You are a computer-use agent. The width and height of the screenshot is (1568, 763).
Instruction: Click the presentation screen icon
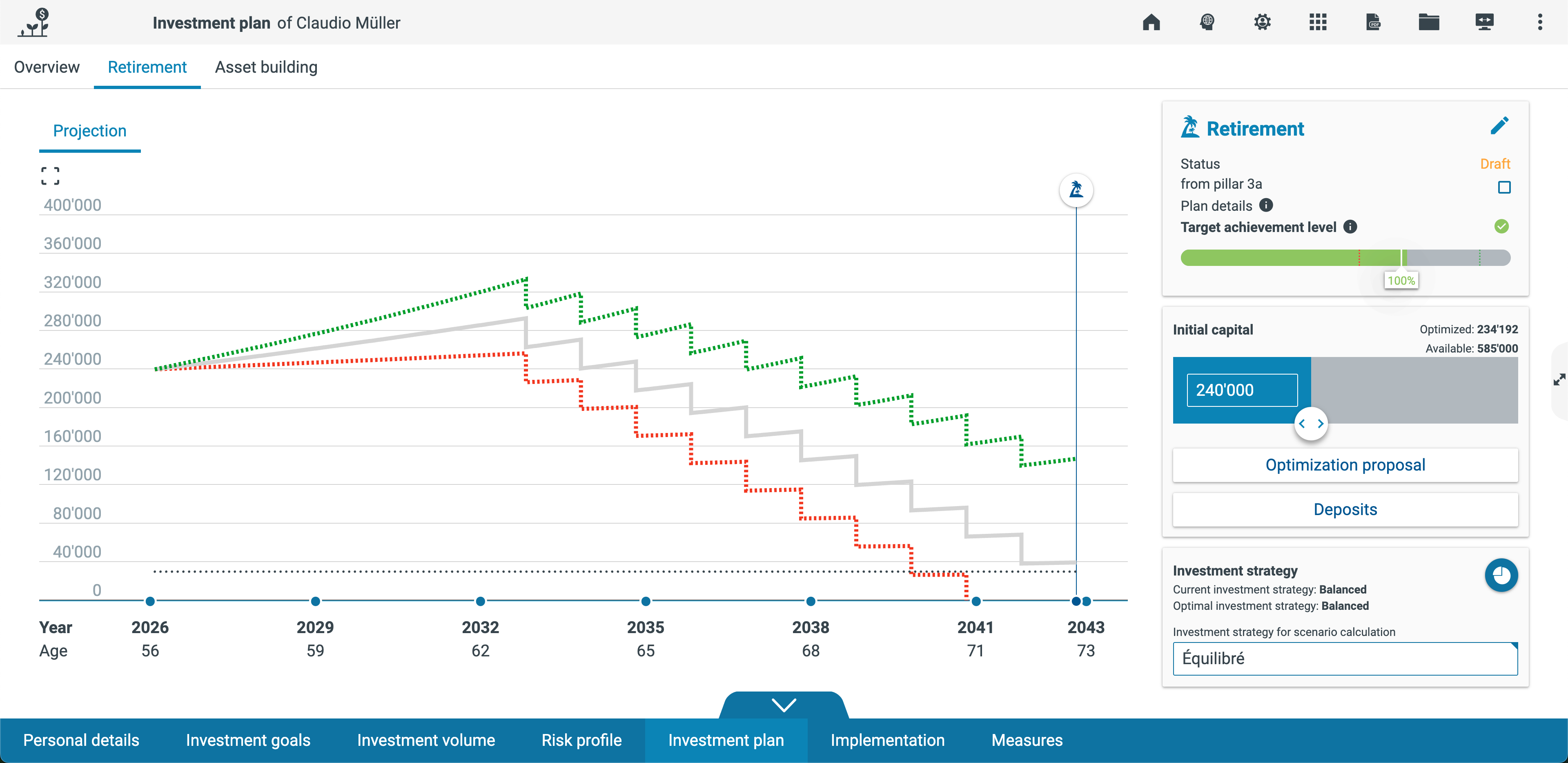tap(1484, 22)
